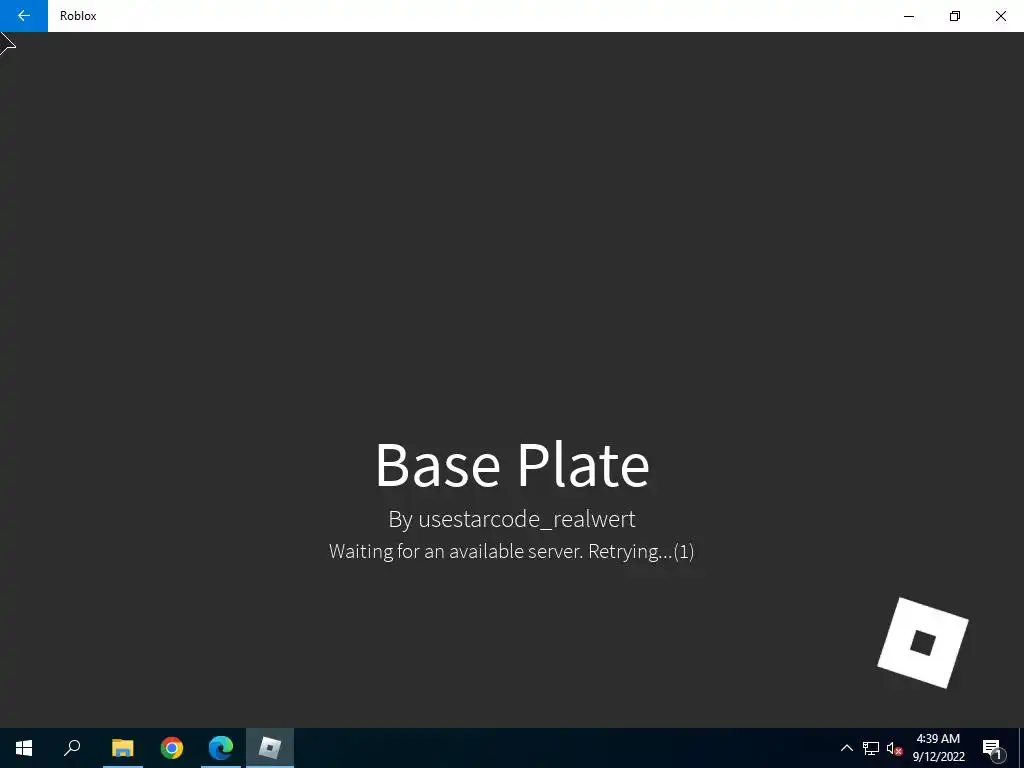Click the muted volume speaker icon
The image size is (1024, 768).
coord(894,748)
